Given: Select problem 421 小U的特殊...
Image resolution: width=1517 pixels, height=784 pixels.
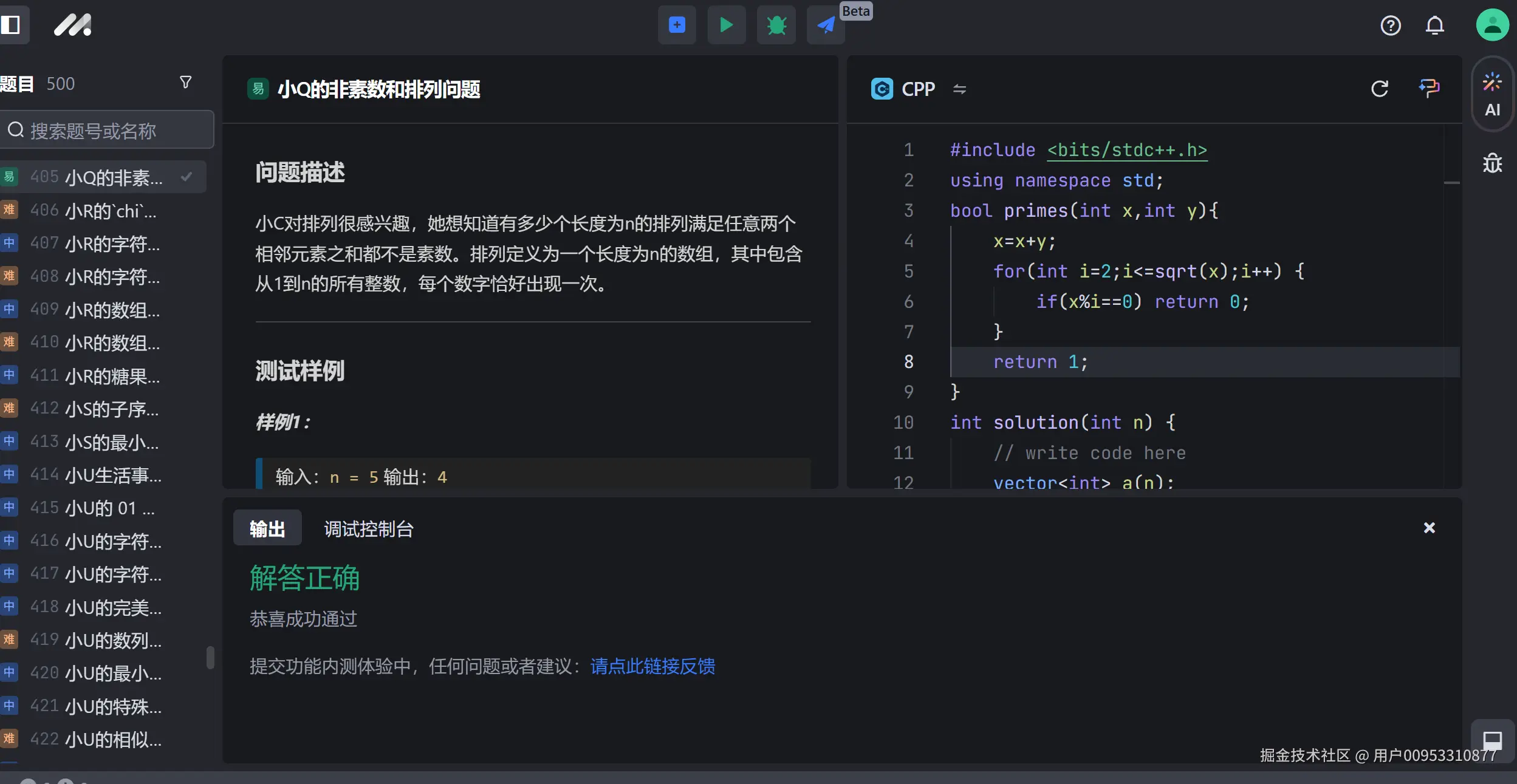Looking at the screenshot, I should (x=102, y=706).
